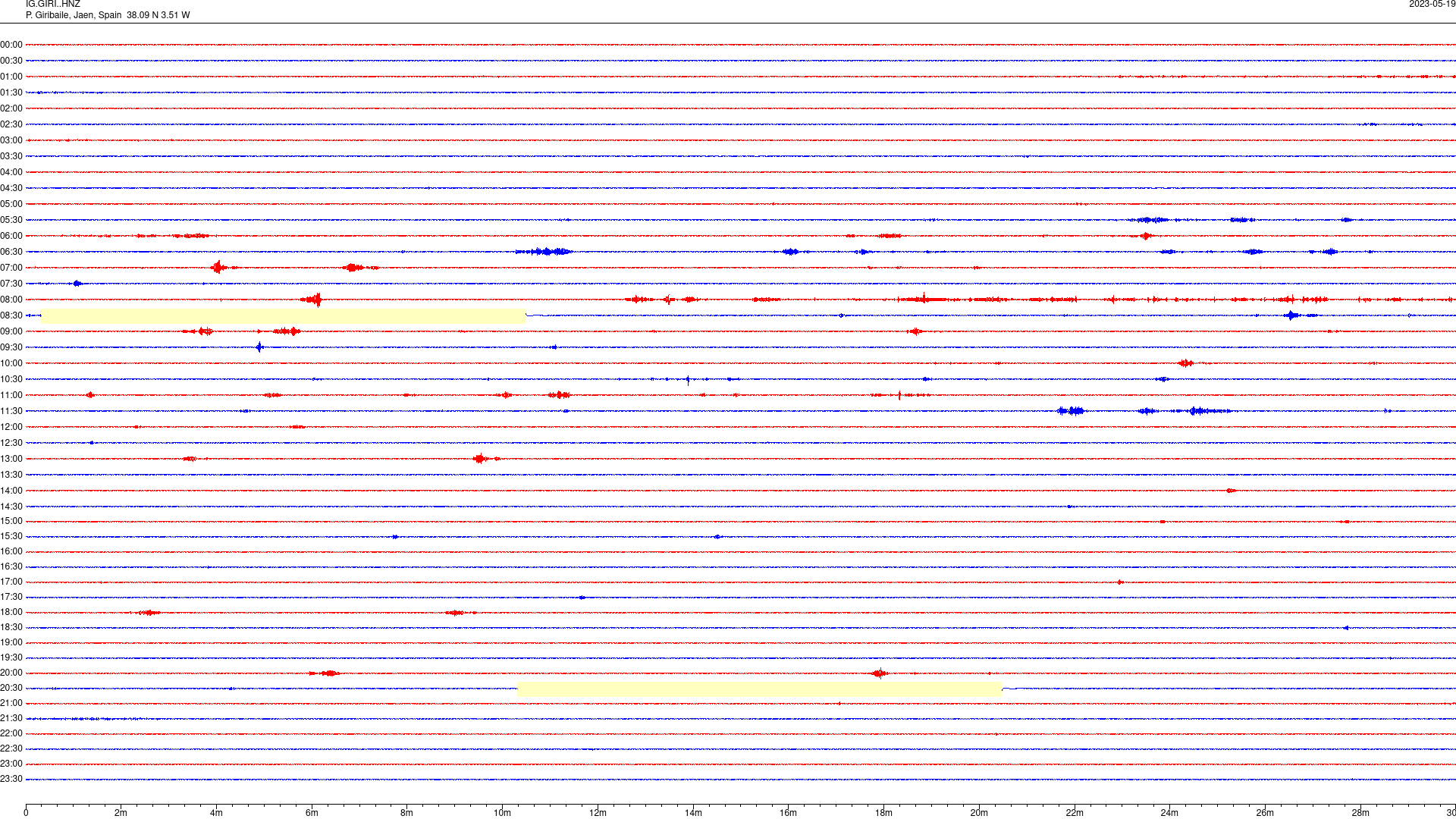Select the 05:30 time row label
Screen dimensions: 1456x819
pyautogui.click(x=11, y=220)
